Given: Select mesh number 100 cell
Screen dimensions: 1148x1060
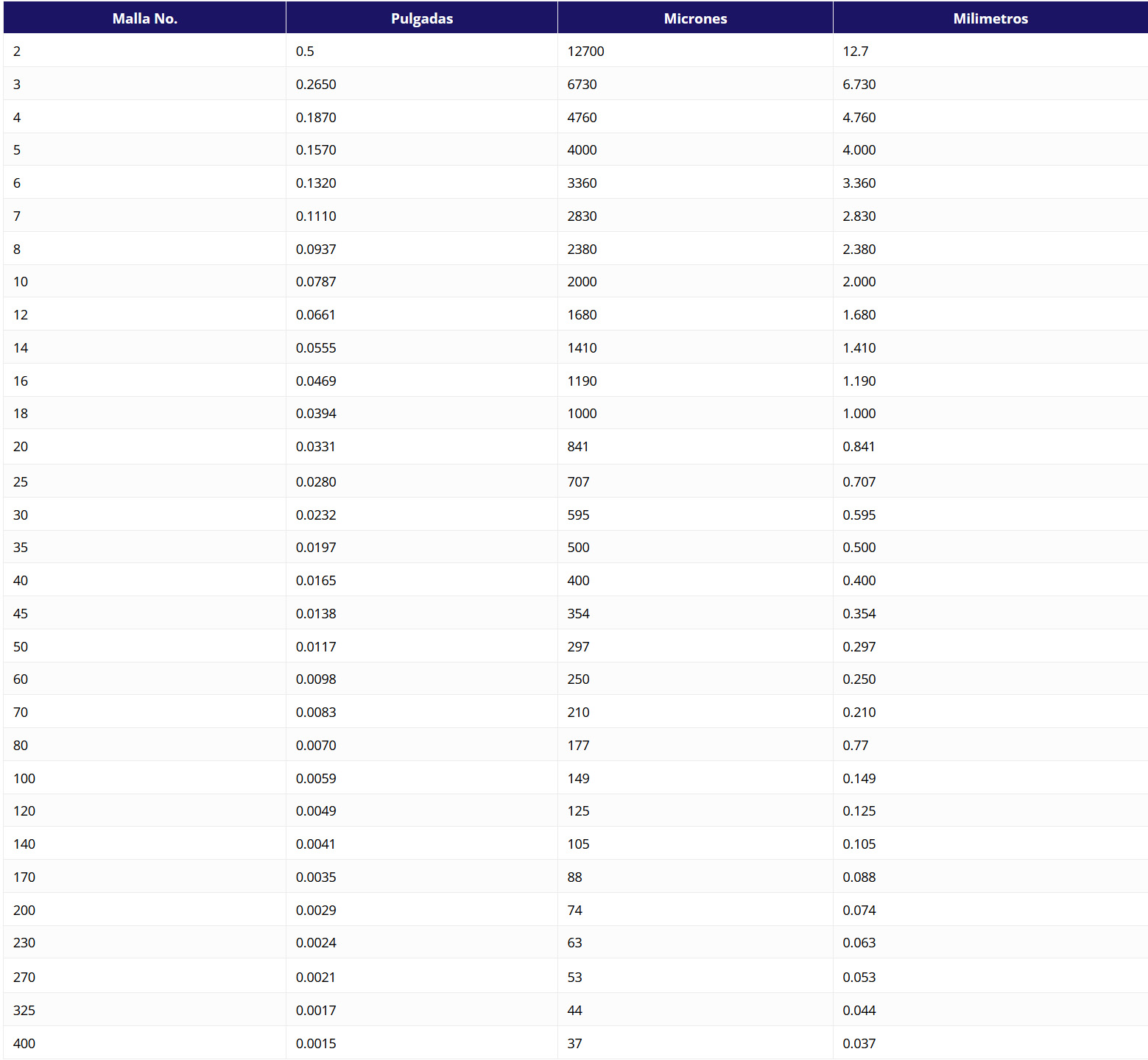Looking at the screenshot, I should coord(24,779).
